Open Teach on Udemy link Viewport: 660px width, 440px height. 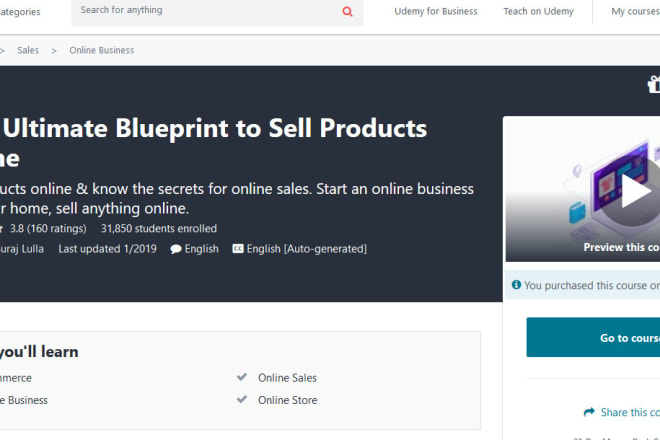pyautogui.click(x=538, y=11)
